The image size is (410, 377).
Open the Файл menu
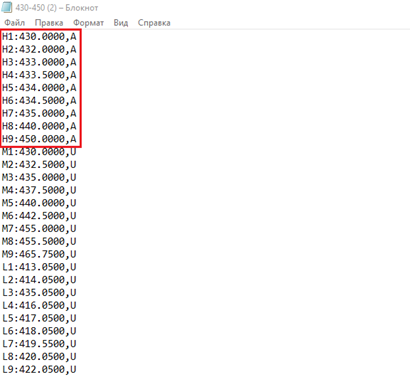click(x=15, y=23)
